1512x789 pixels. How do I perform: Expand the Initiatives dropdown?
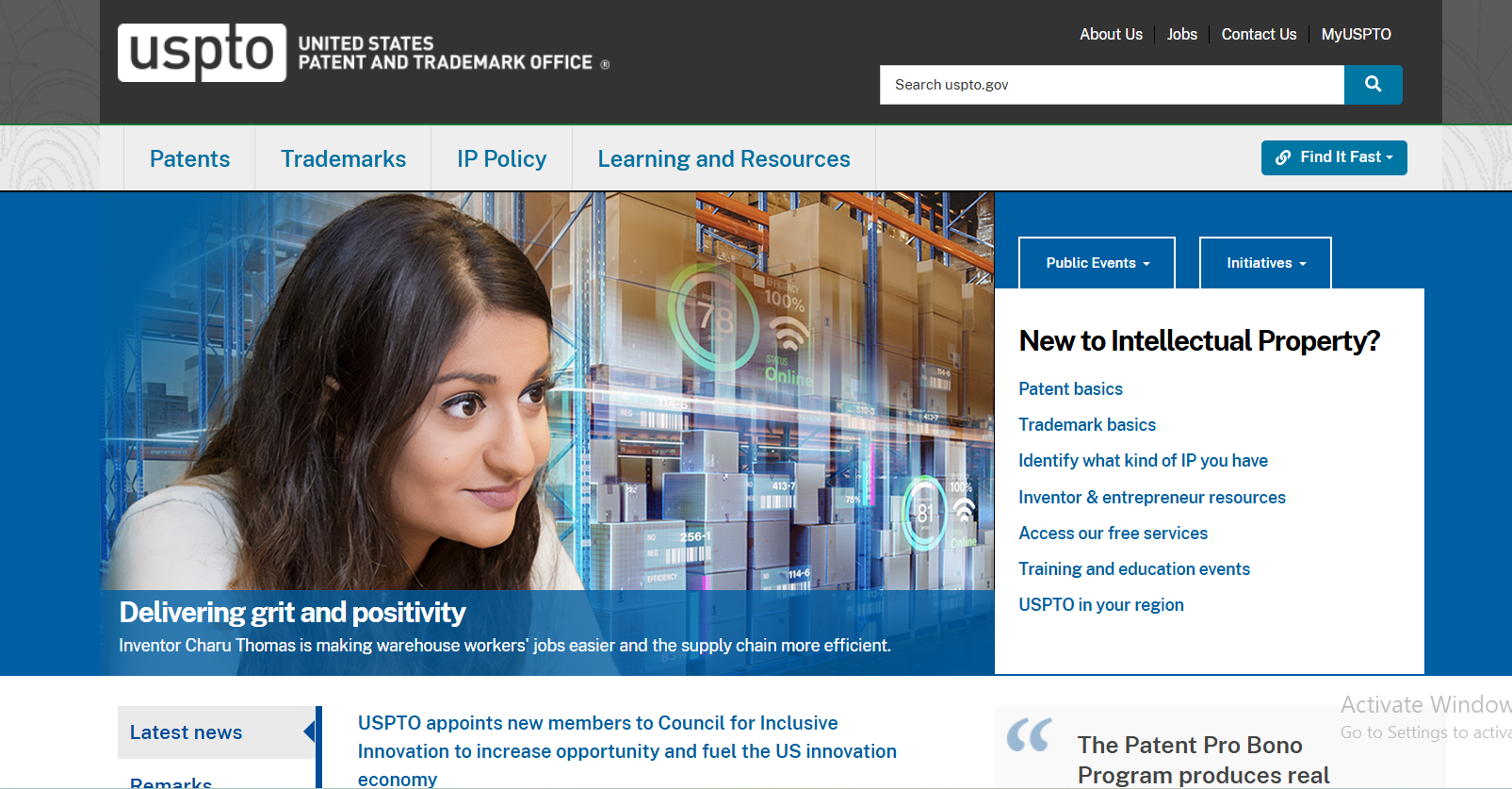pos(1265,263)
